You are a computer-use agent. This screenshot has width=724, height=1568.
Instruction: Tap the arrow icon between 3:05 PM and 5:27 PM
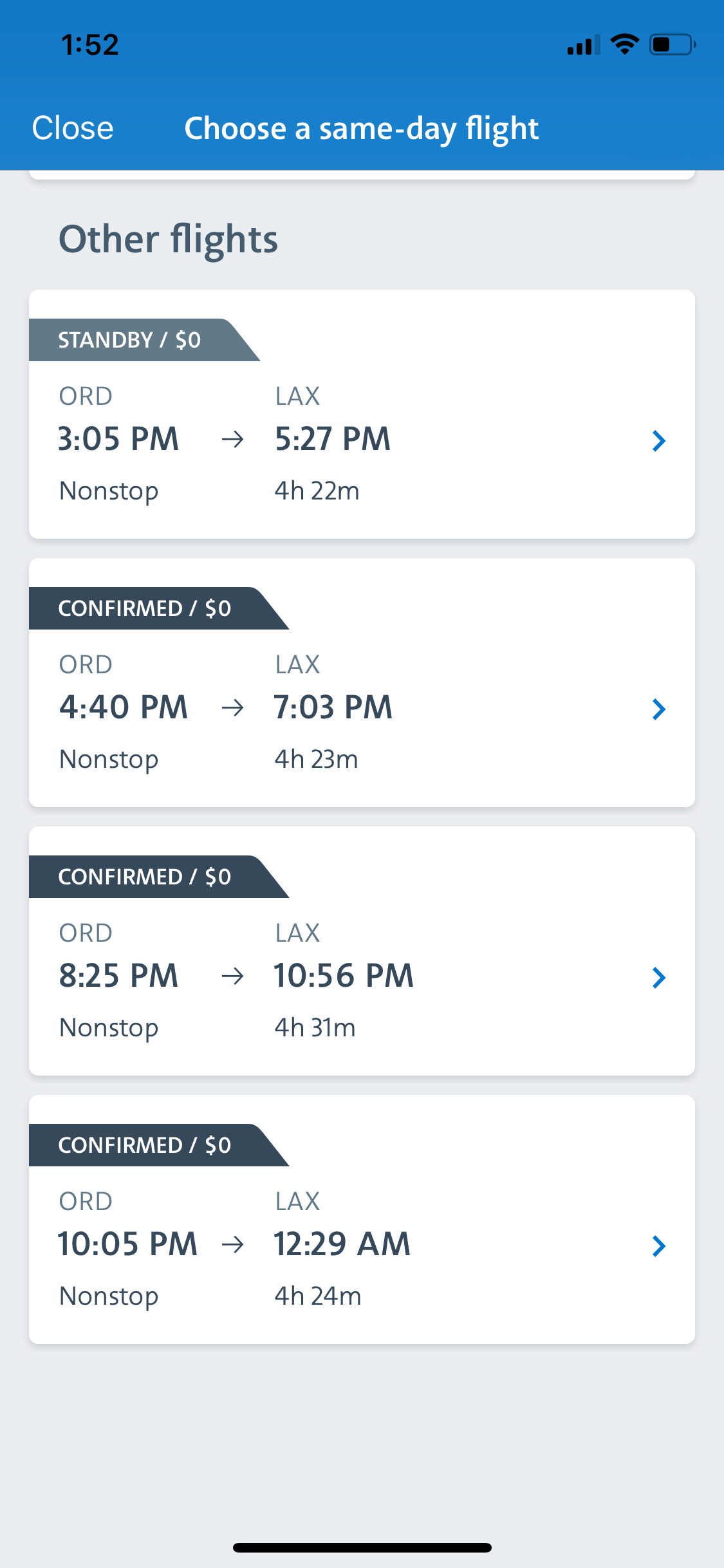232,440
